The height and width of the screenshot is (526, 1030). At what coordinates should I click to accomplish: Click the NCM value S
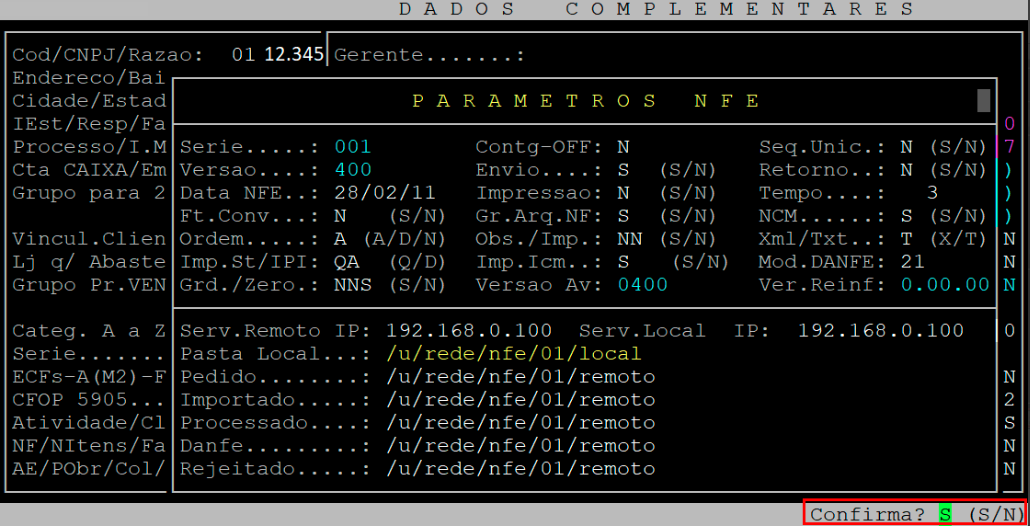point(907,216)
